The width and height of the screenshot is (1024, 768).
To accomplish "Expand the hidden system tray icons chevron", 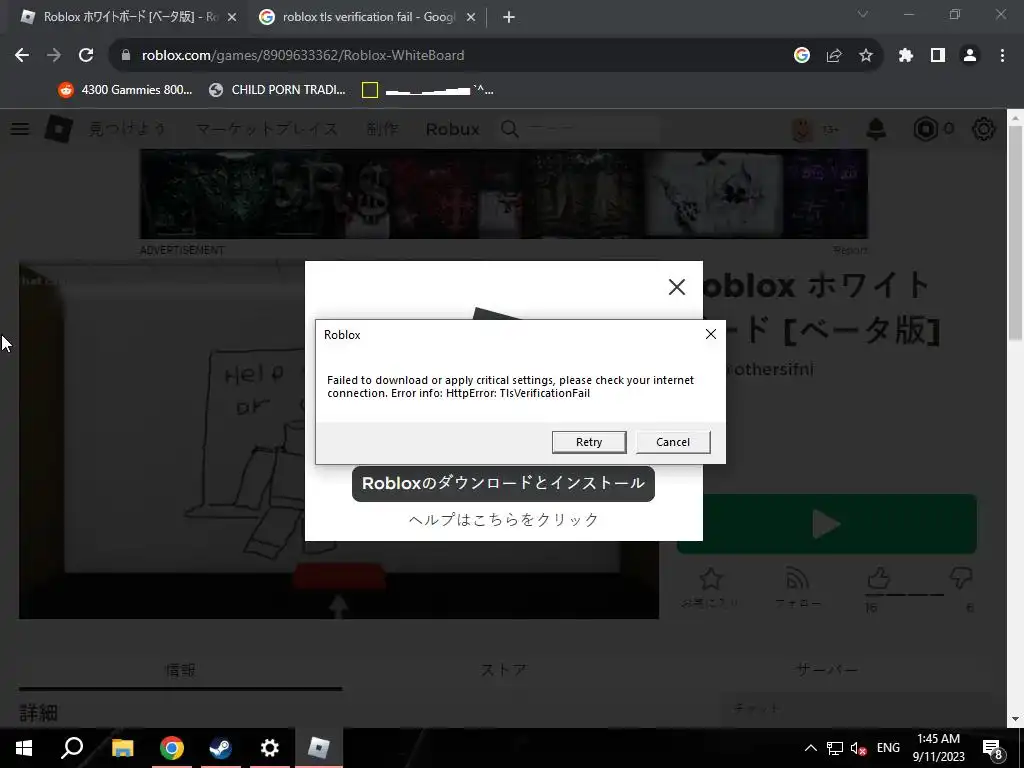I will pos(810,748).
